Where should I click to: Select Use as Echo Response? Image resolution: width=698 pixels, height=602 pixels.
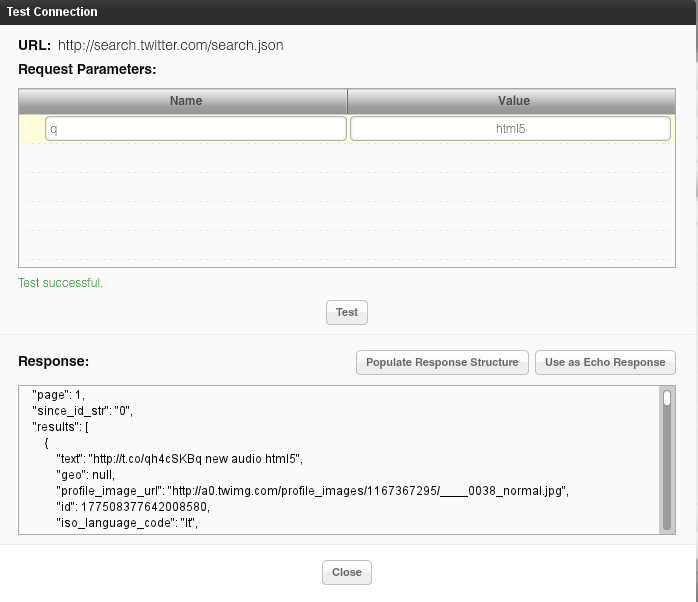(x=605, y=362)
